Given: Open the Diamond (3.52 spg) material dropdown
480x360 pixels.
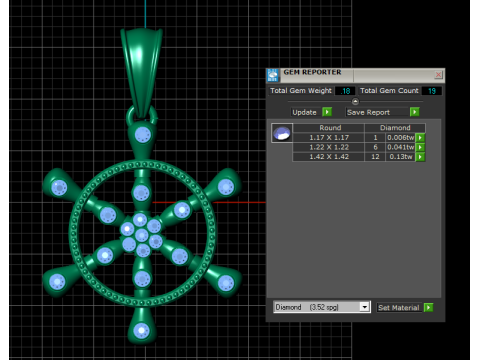Looking at the screenshot, I should tap(365, 307).
